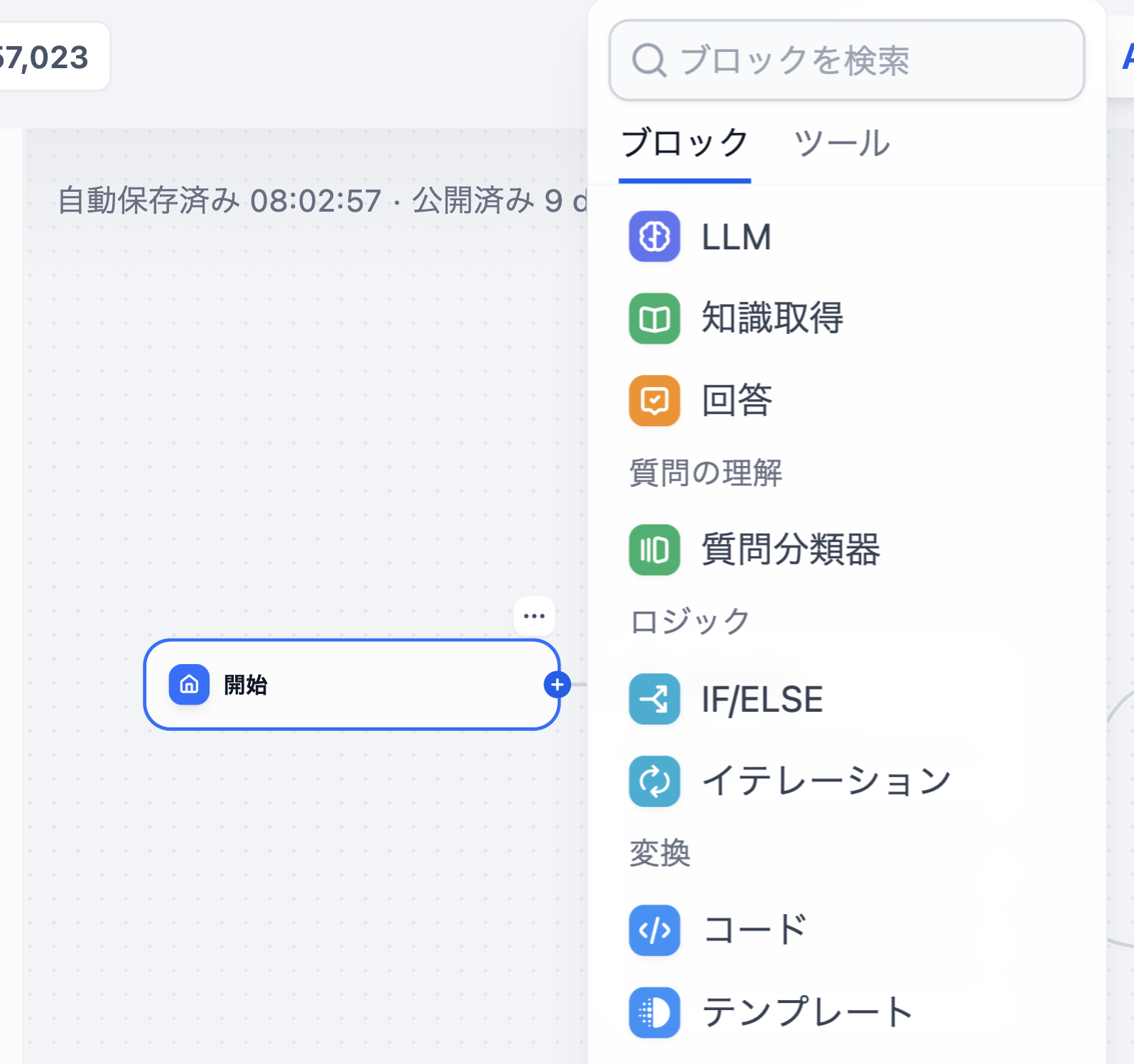Image resolution: width=1134 pixels, height=1064 pixels.
Task: Switch to the ブロック tab
Action: [x=684, y=143]
